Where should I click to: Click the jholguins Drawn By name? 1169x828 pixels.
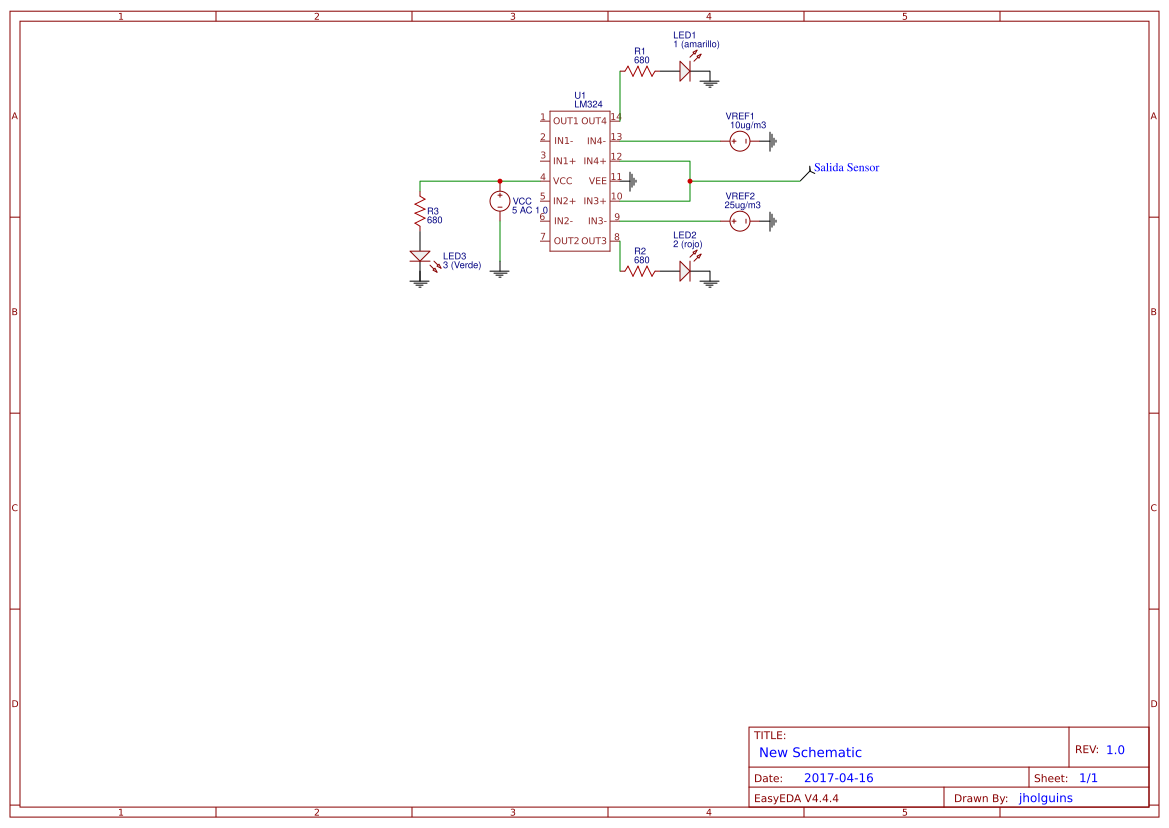tap(1045, 798)
